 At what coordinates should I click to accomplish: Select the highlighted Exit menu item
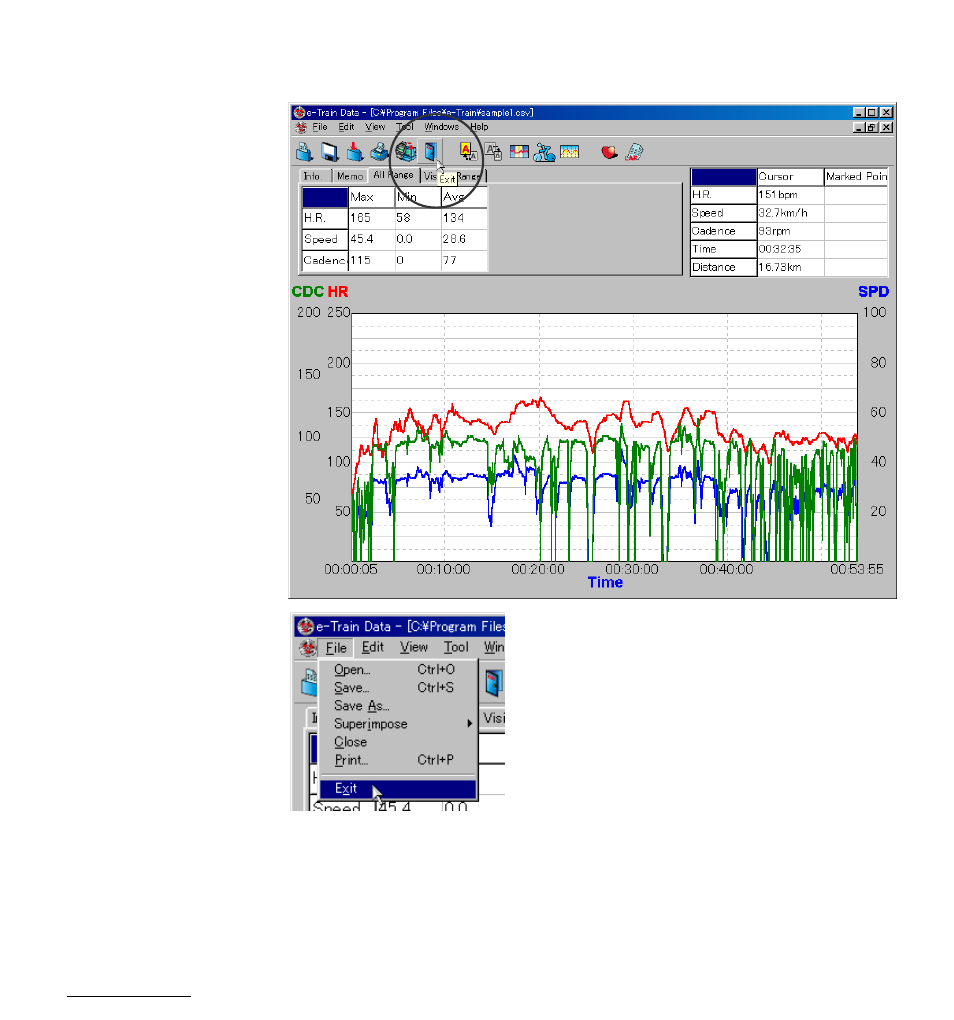click(x=399, y=789)
